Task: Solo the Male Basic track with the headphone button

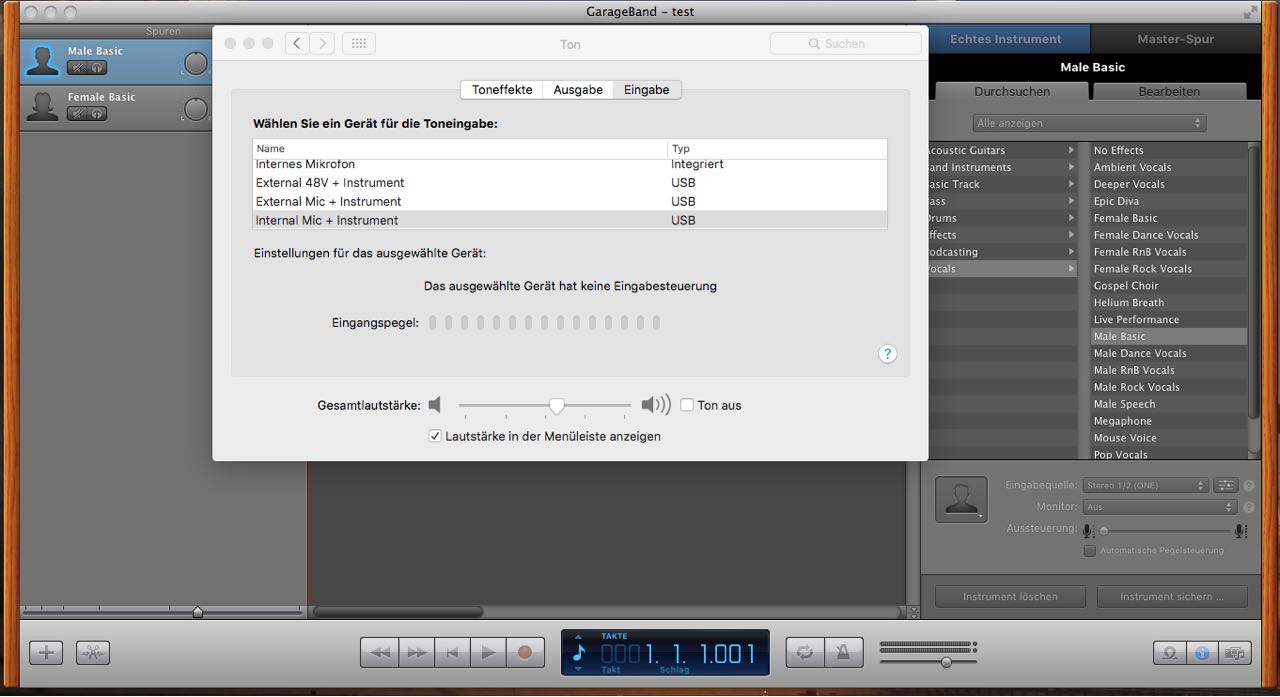Action: tap(97, 68)
